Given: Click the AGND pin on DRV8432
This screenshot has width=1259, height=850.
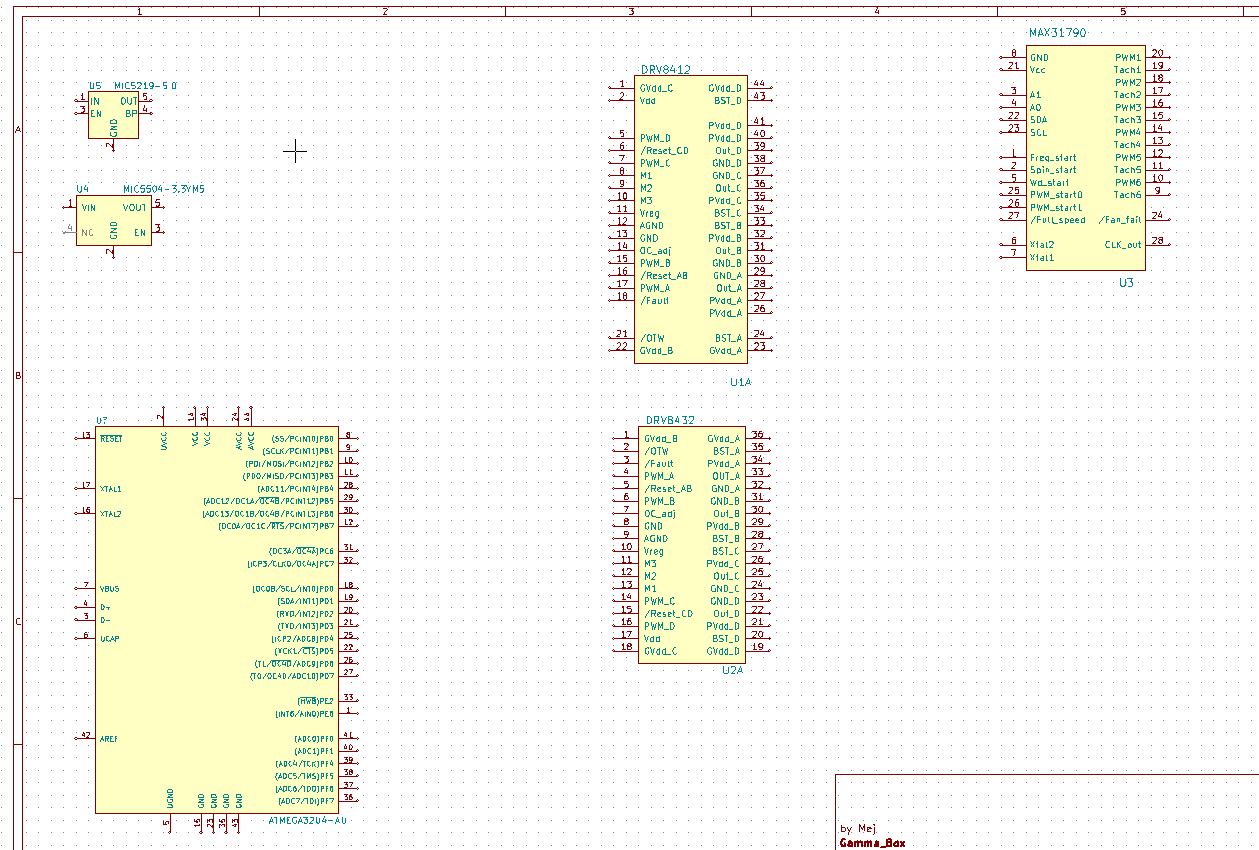Looking at the screenshot, I should tap(656, 538).
